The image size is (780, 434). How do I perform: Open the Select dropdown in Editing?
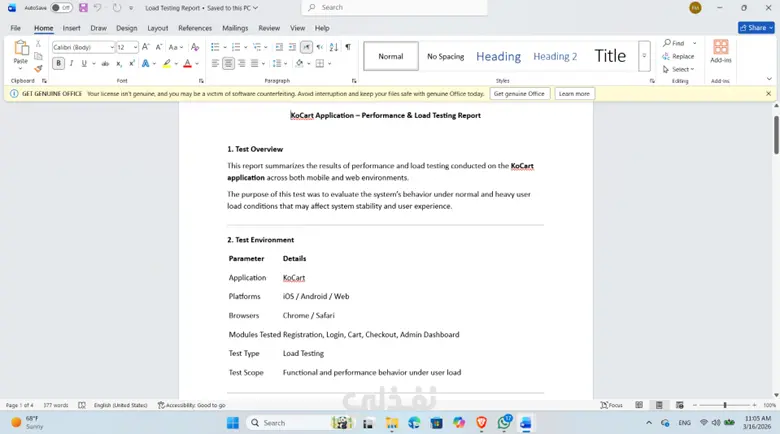pyautogui.click(x=678, y=69)
